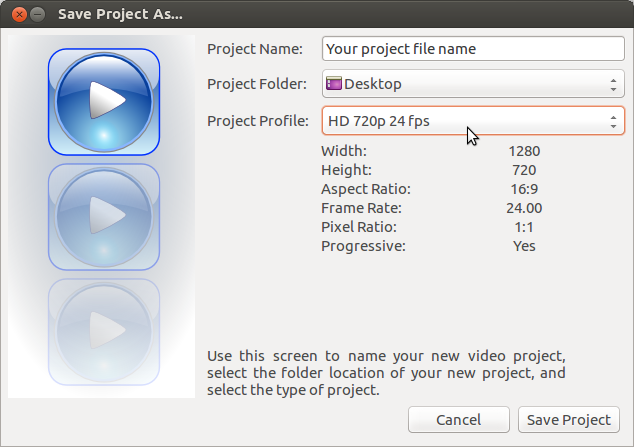Screen dimensions: 634x447
Task: Click the instruction text about naming project
Action: coord(386,373)
